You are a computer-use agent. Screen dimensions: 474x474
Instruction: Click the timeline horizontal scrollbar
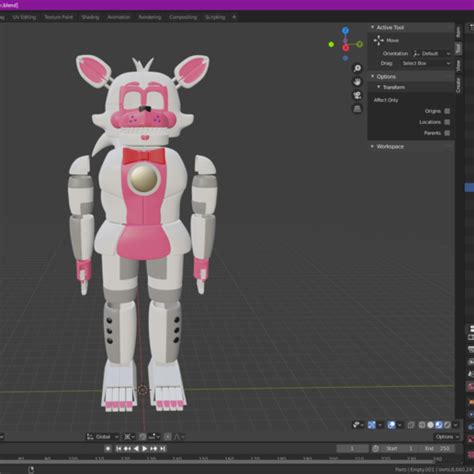(217, 462)
